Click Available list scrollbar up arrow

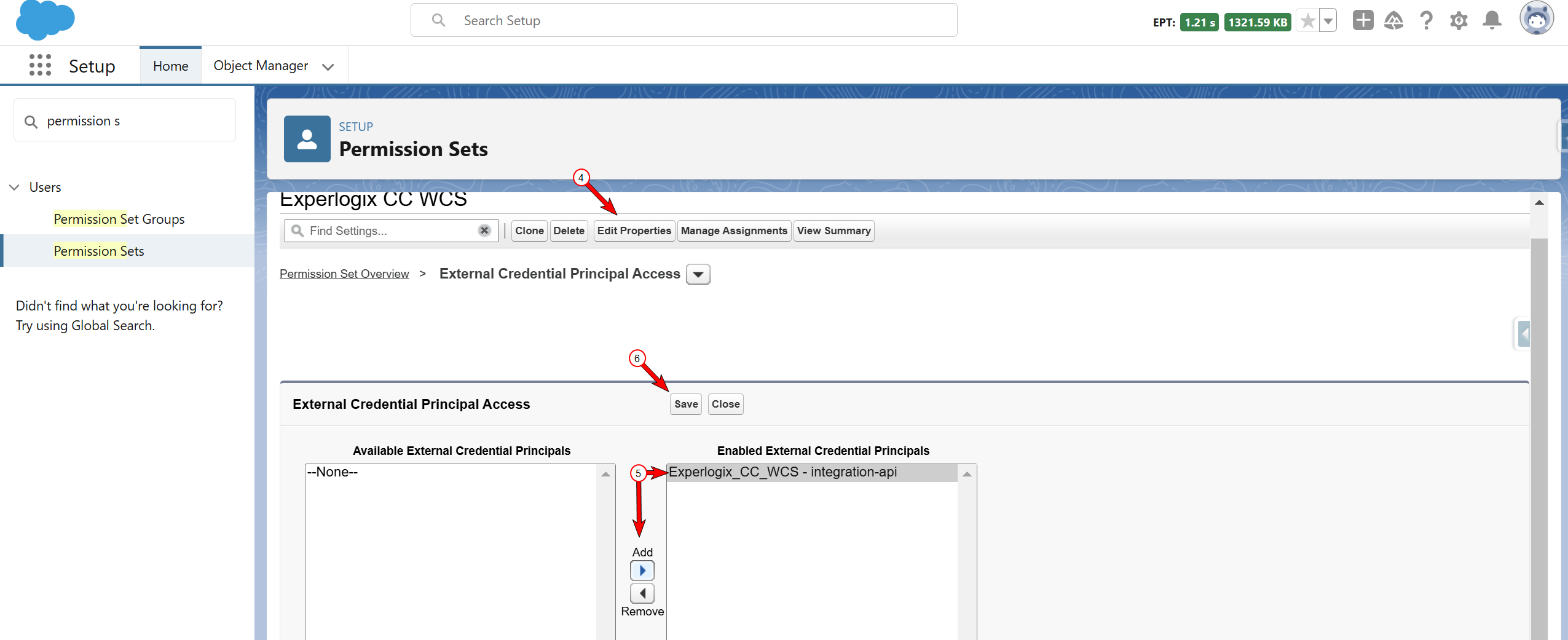point(605,474)
